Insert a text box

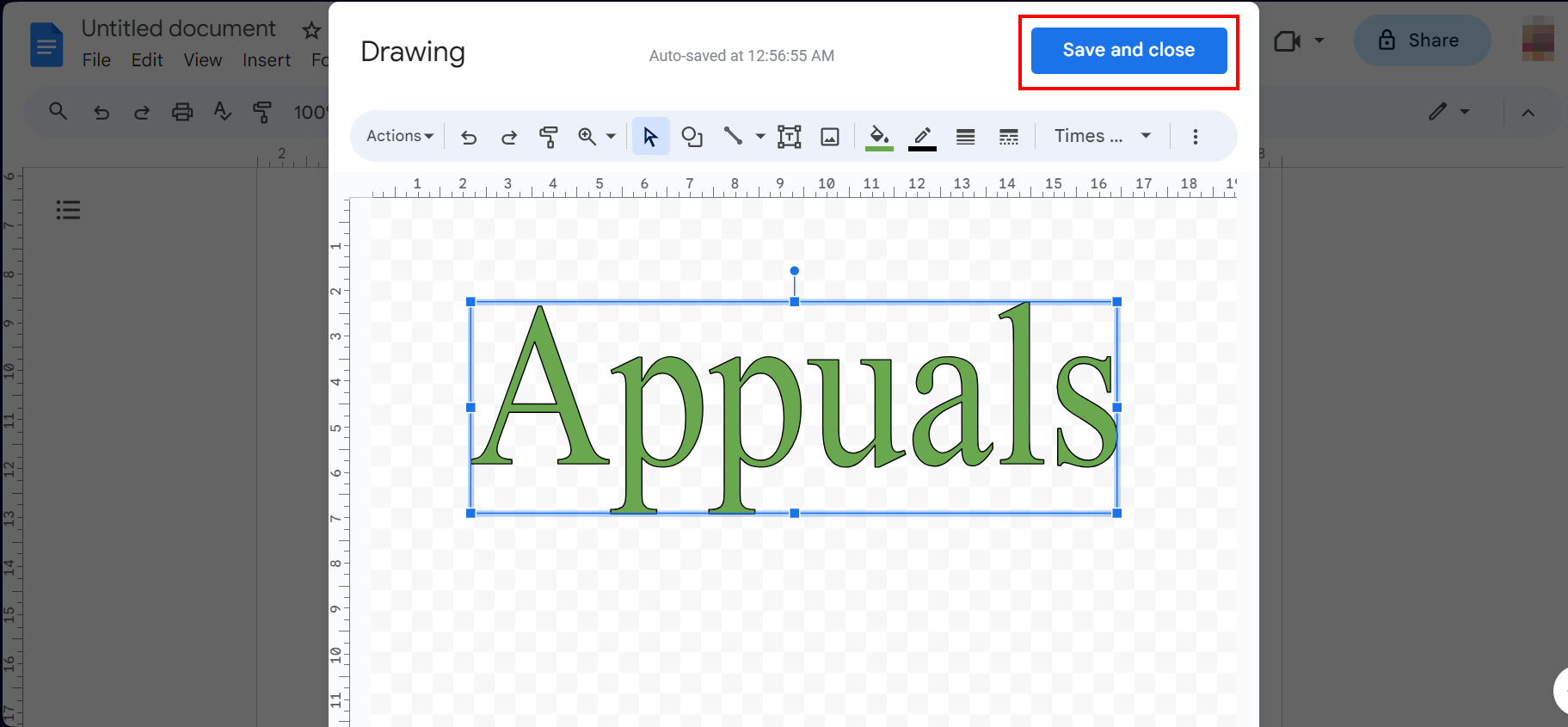click(x=789, y=137)
